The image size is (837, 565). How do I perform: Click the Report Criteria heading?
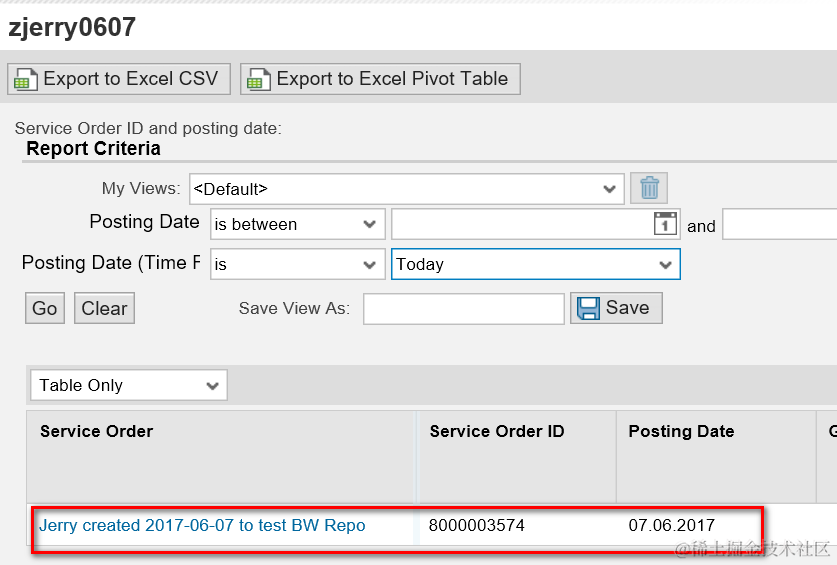click(x=93, y=148)
